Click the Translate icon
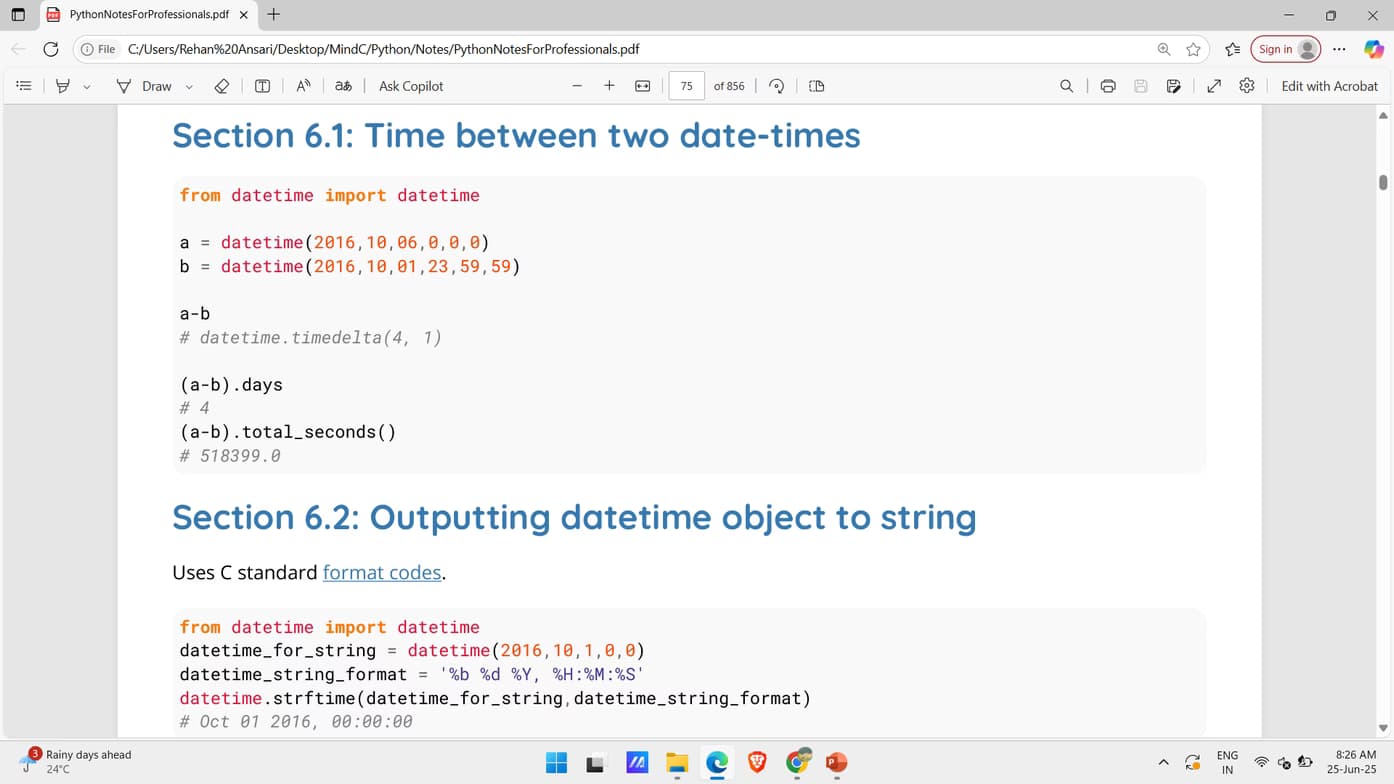1394x784 pixels. pyautogui.click(x=343, y=86)
